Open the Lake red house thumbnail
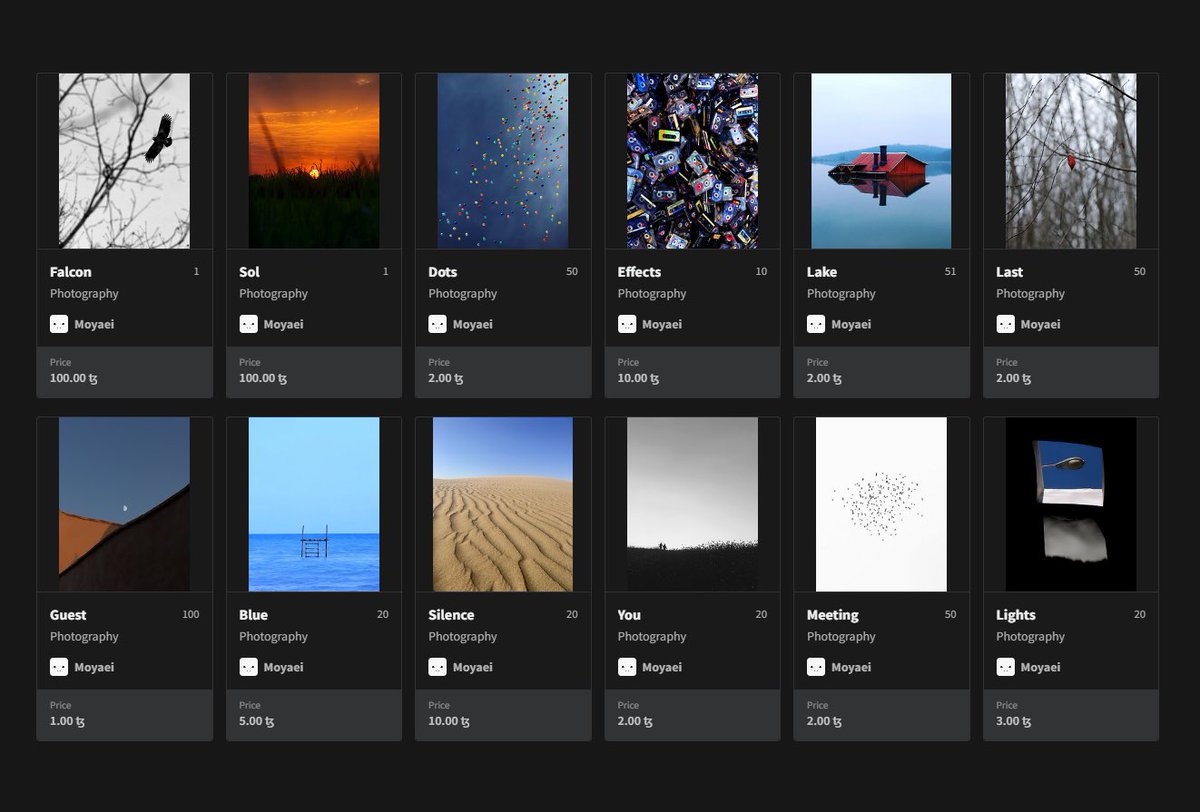1200x812 pixels. pyautogui.click(x=881, y=161)
